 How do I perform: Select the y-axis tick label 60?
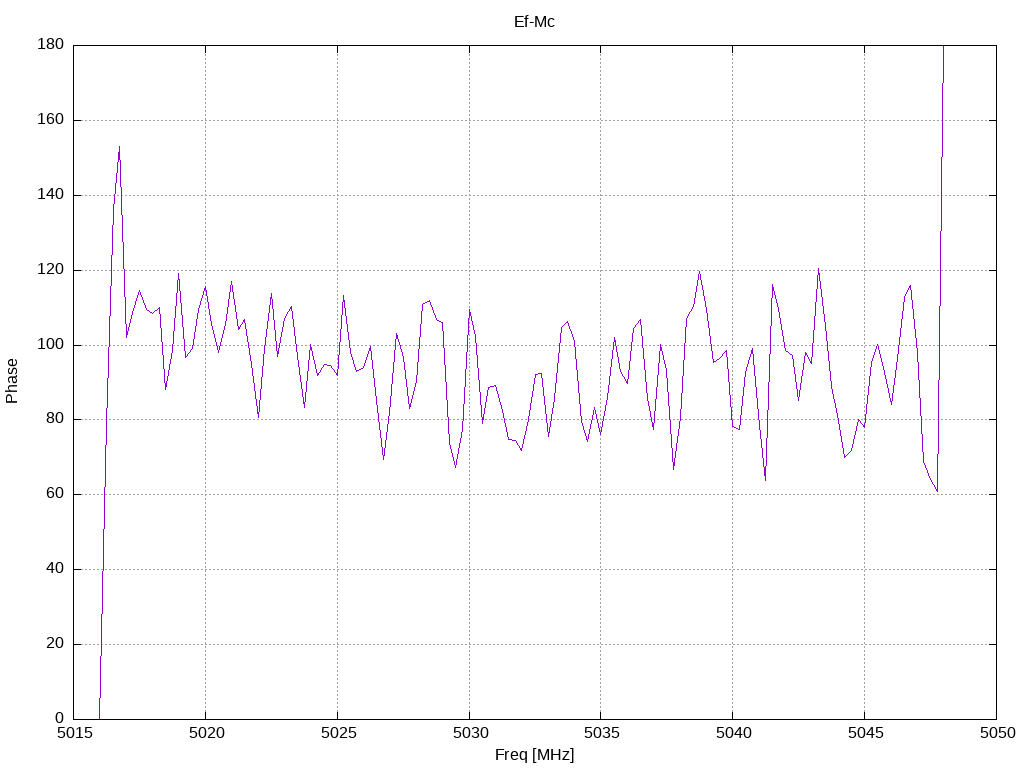(55, 494)
